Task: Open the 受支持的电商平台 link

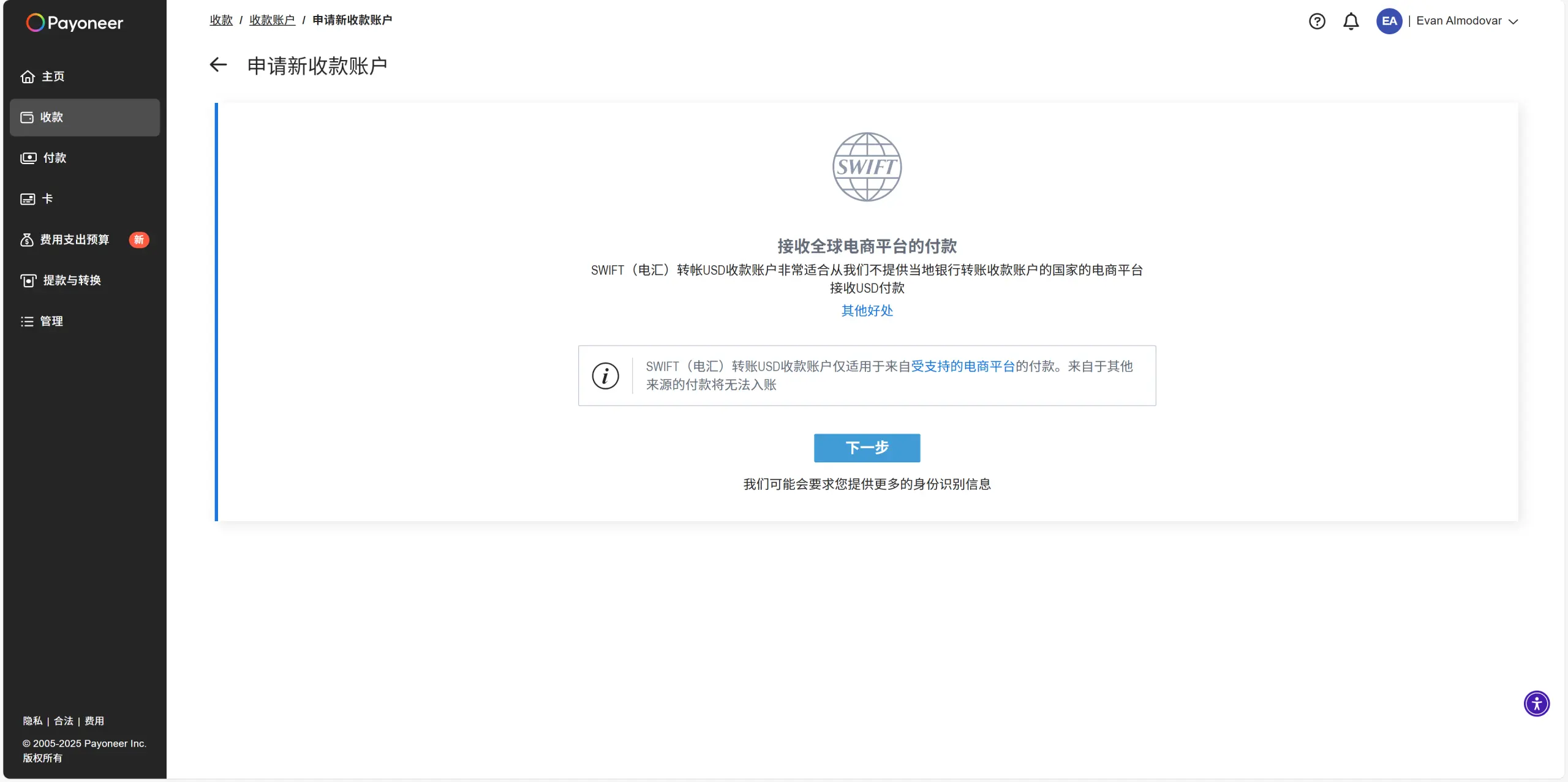Action: pyautogui.click(x=963, y=366)
